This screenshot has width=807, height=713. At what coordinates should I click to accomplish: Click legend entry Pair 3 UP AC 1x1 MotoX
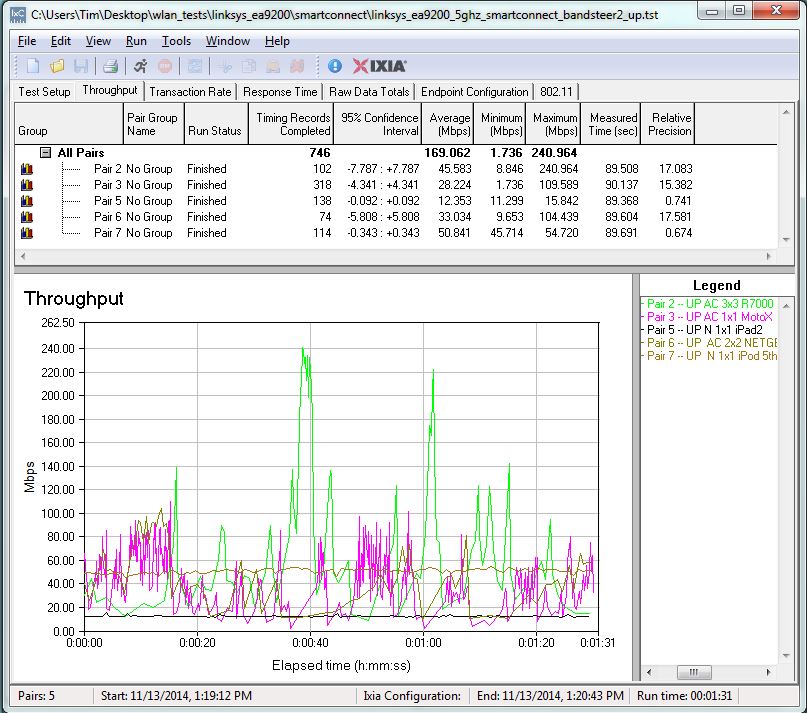709,317
